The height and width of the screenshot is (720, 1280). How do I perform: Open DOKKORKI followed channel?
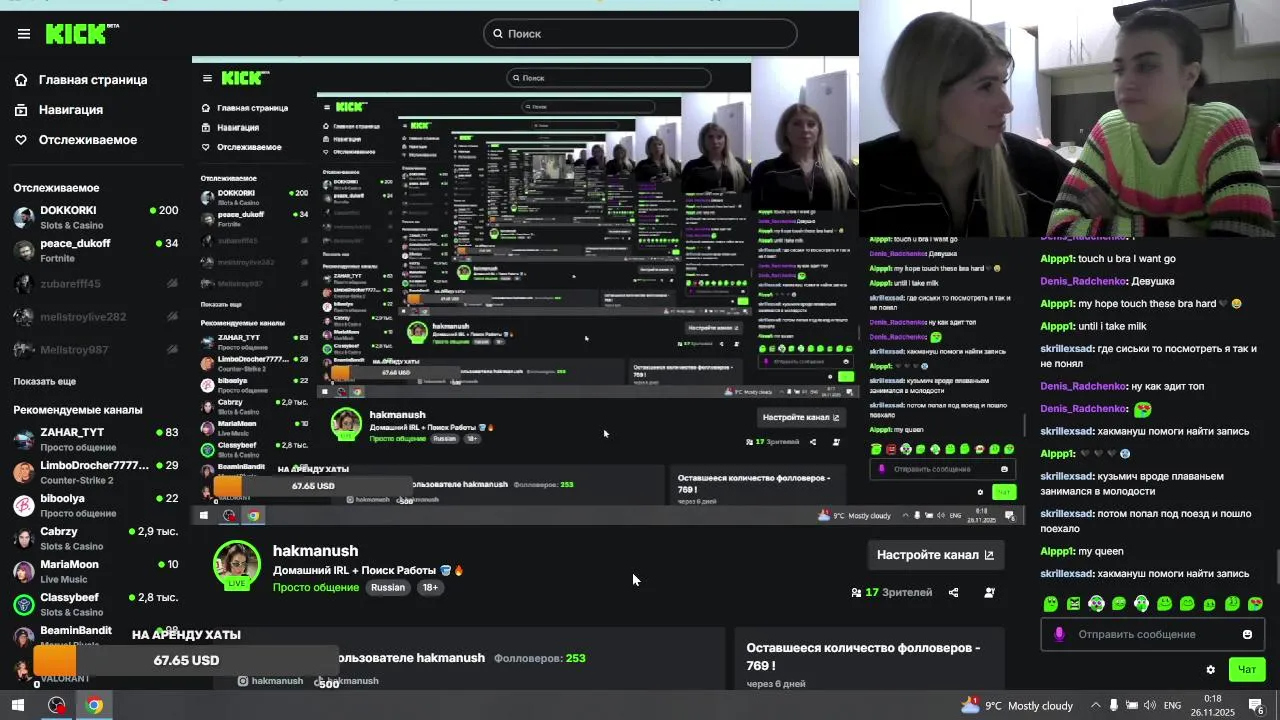coord(95,217)
